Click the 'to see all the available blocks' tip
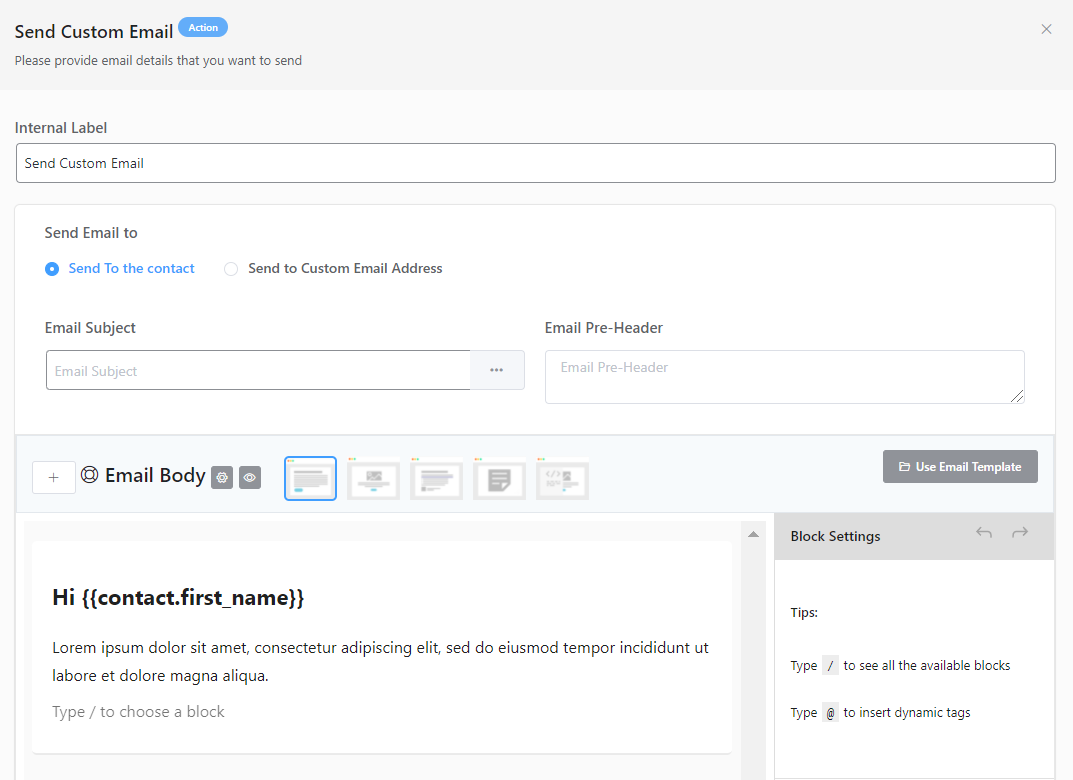Screen dimensions: 1073x780 pyautogui.click(x=927, y=665)
